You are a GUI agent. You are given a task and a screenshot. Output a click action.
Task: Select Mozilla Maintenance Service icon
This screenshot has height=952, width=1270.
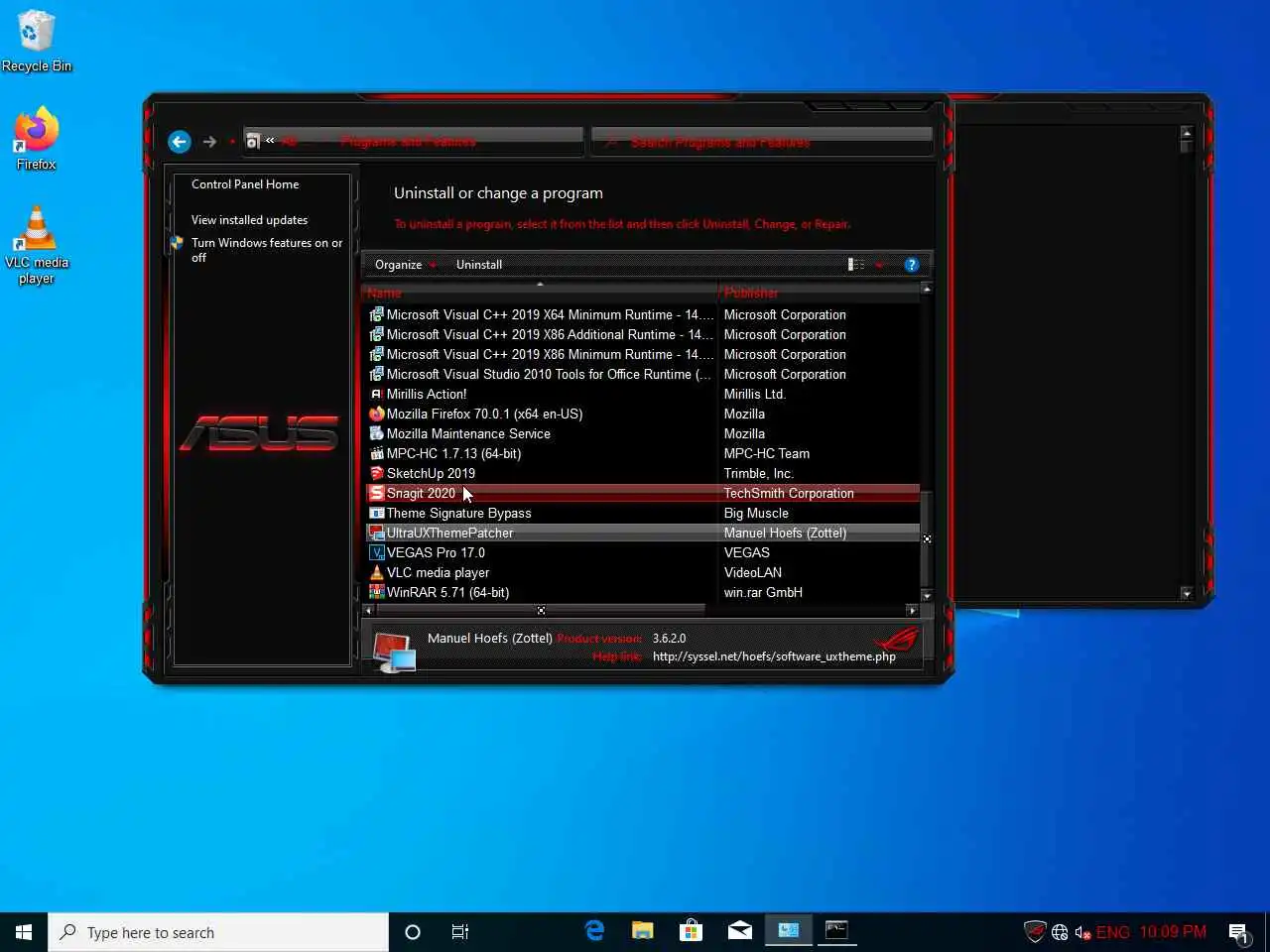(x=376, y=433)
